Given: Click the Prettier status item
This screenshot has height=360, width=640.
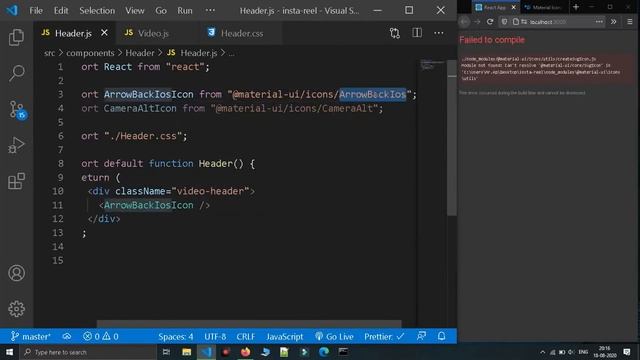Looking at the screenshot, I should click(384, 336).
